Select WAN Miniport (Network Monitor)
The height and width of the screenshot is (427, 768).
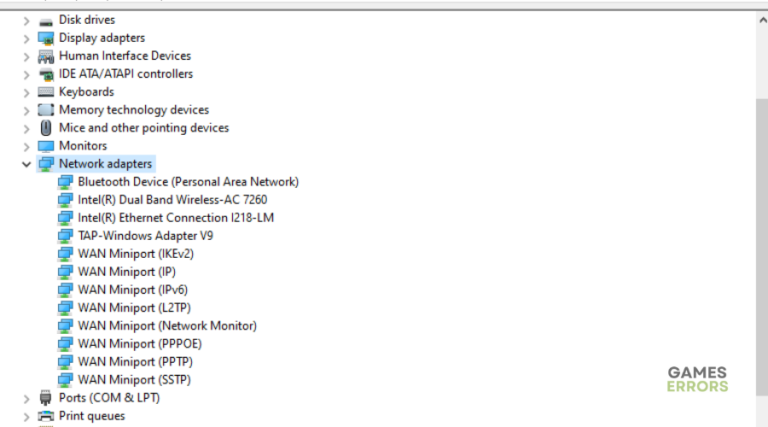tap(167, 326)
